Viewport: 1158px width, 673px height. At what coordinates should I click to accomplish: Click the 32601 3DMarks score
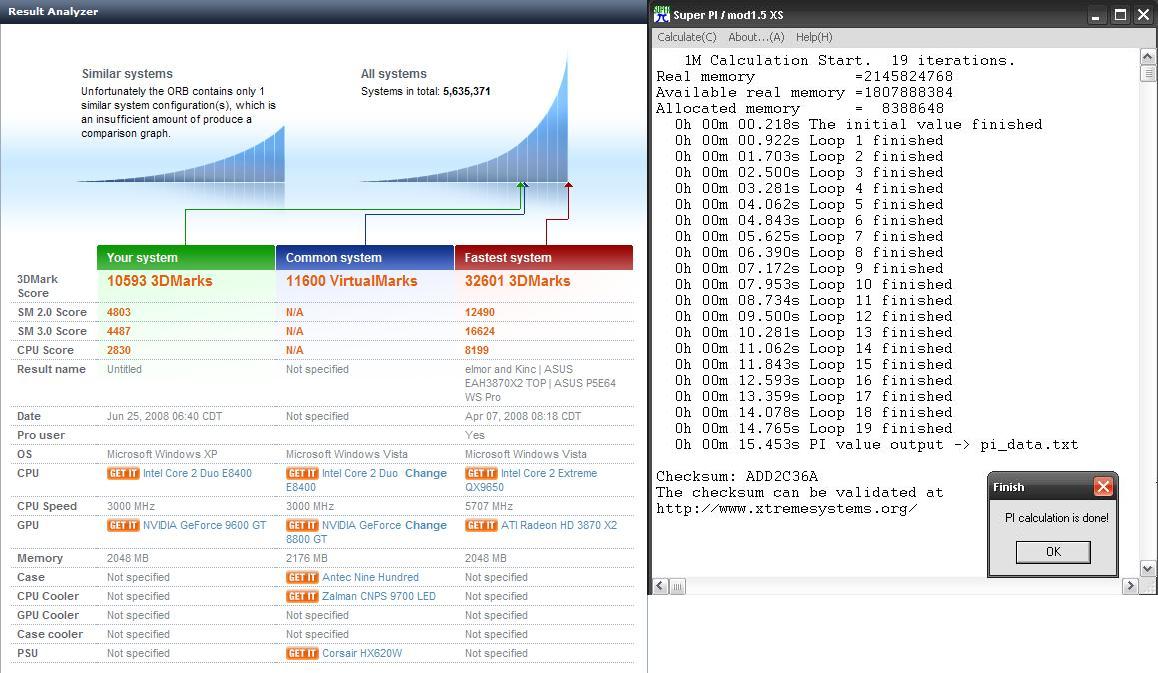click(x=518, y=281)
